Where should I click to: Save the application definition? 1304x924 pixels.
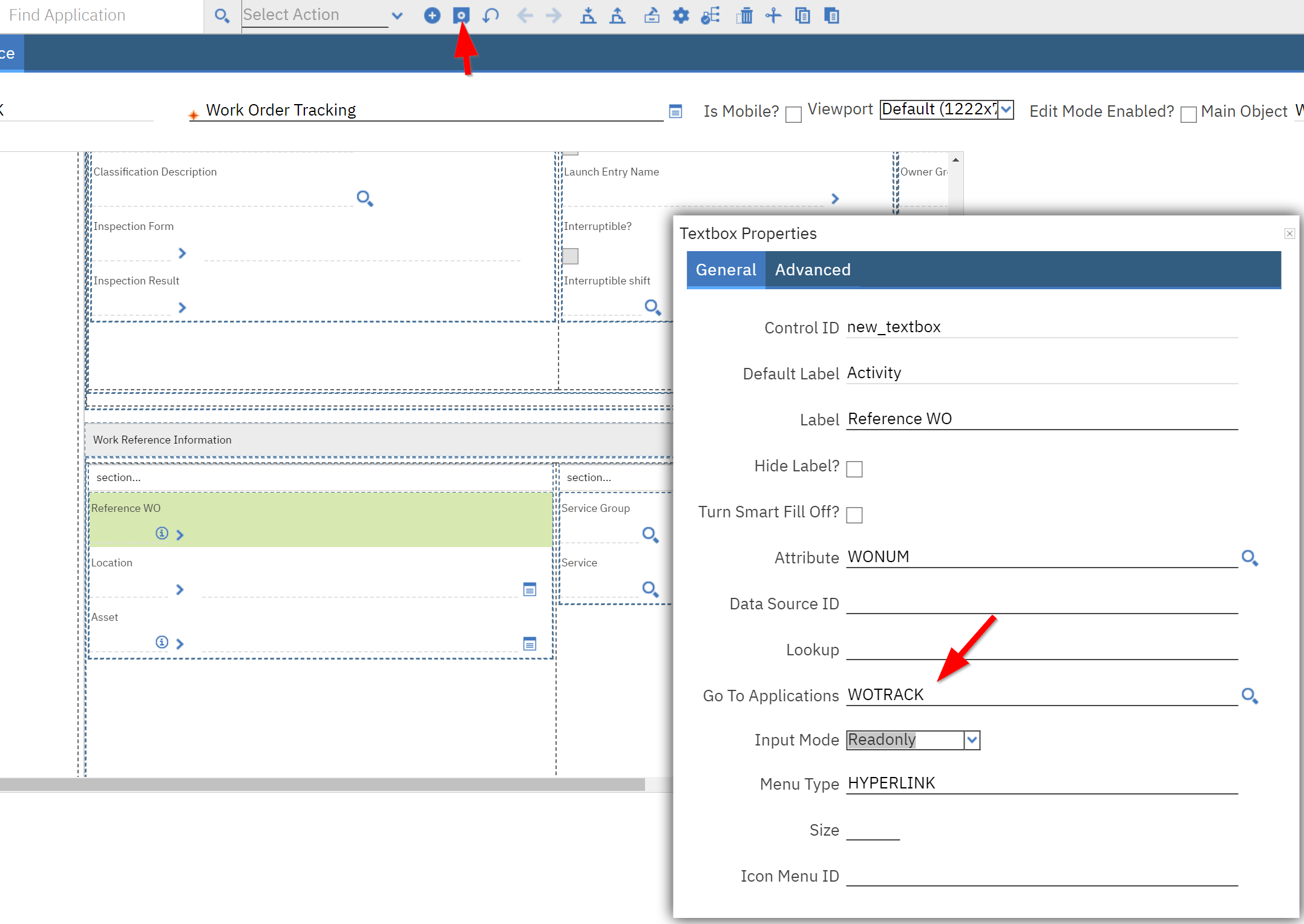click(461, 15)
